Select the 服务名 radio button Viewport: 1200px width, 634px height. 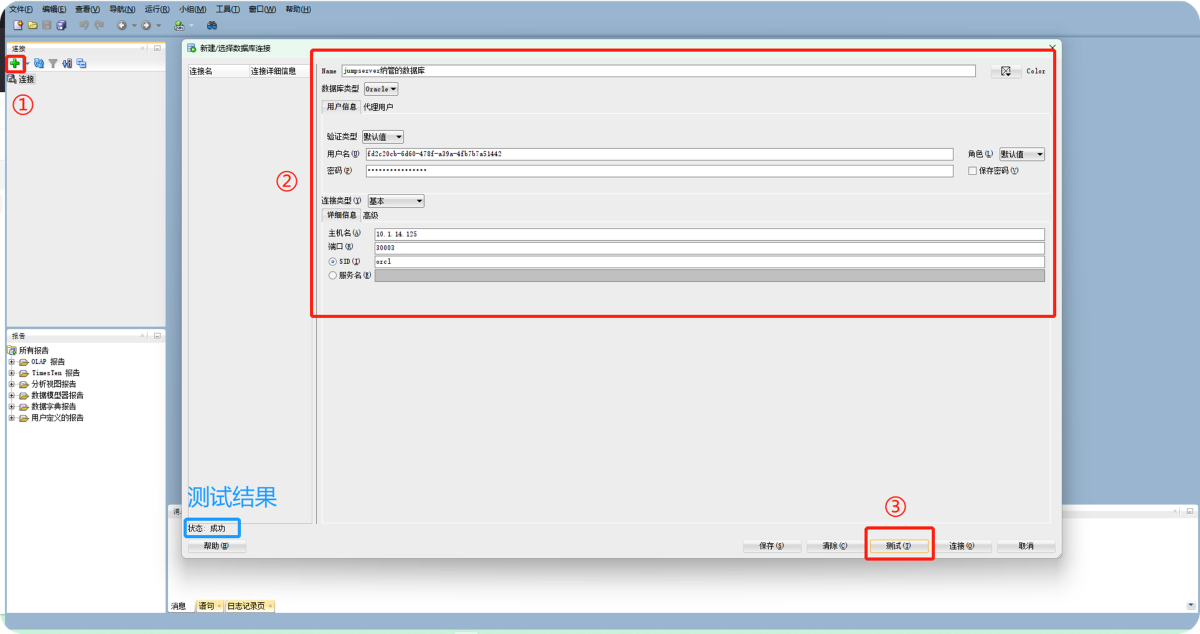tap(332, 275)
